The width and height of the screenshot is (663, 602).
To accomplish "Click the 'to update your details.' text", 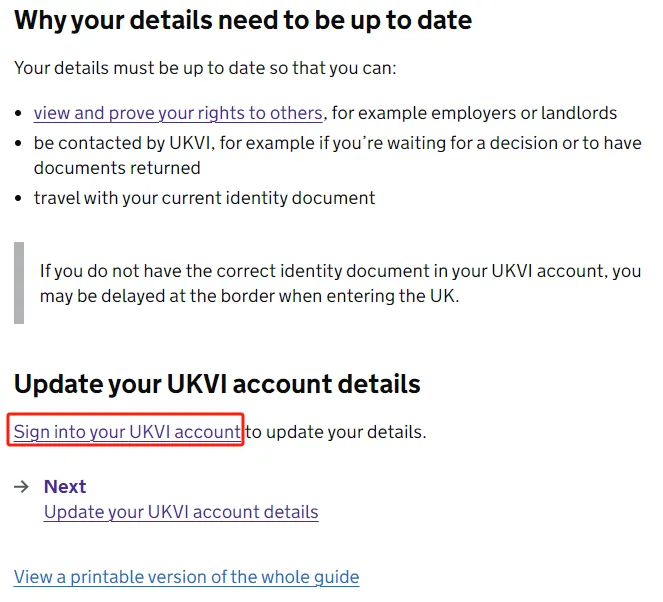I will click(336, 432).
